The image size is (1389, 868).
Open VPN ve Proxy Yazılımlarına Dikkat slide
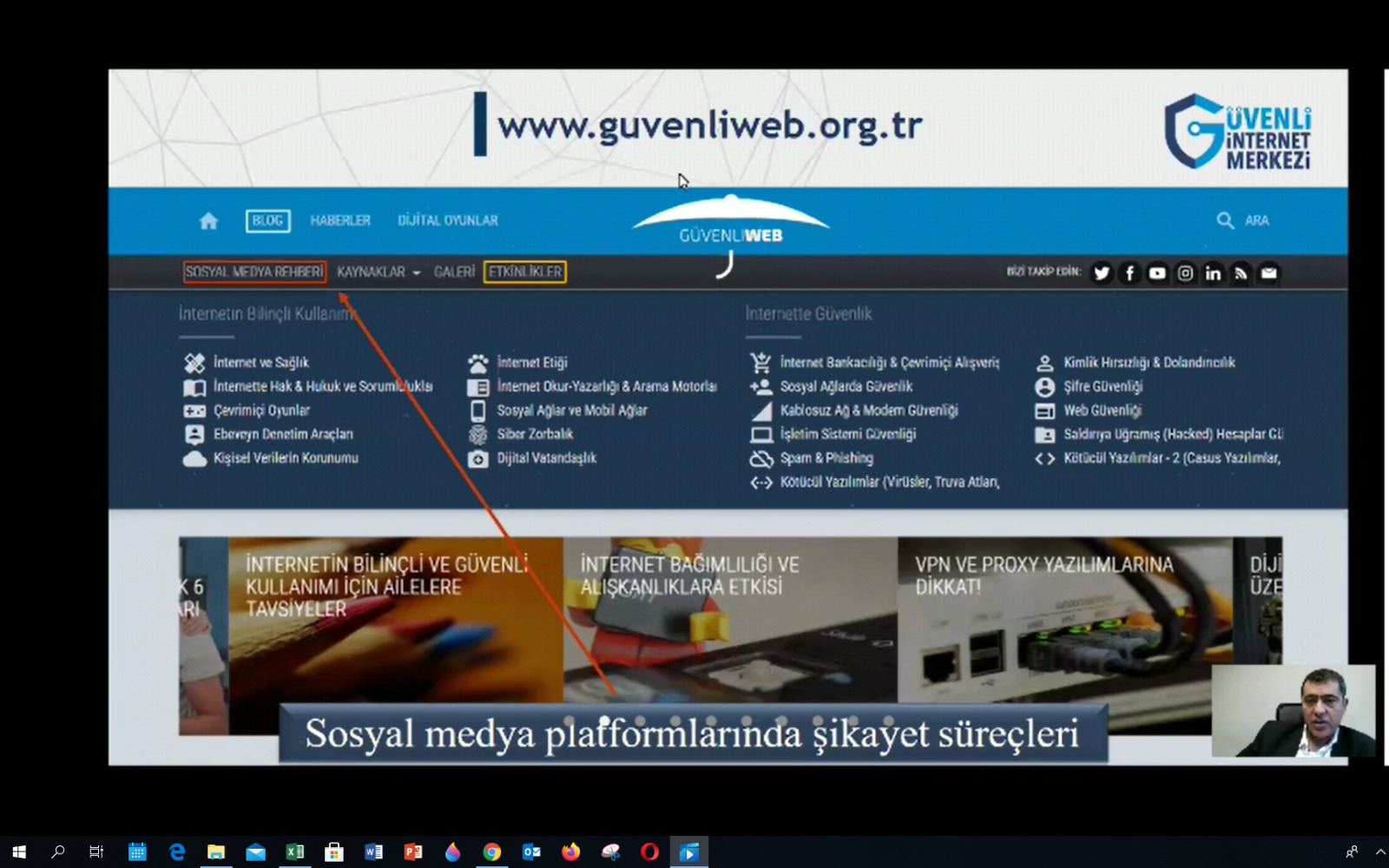pyautogui.click(x=1065, y=620)
